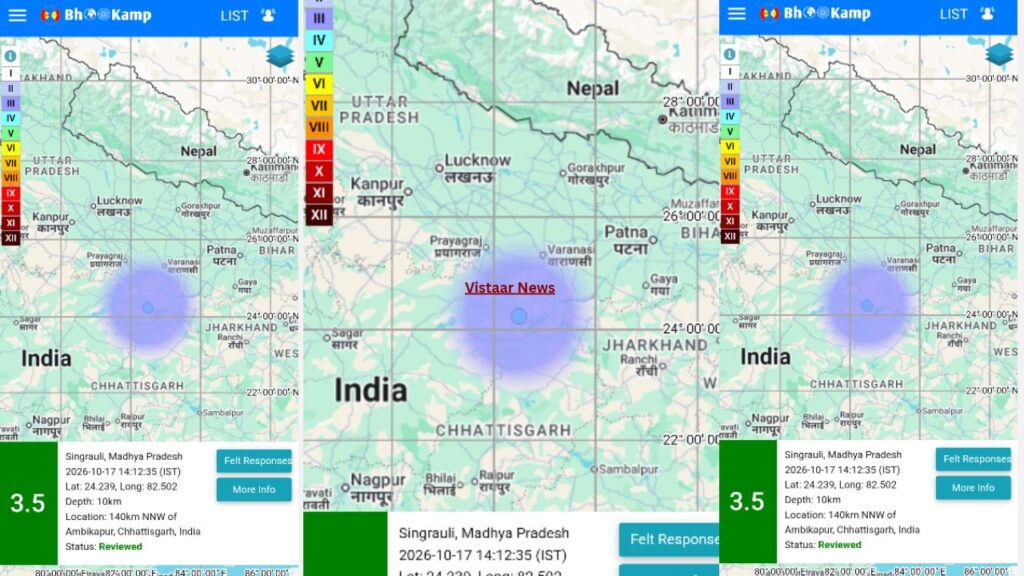Click intensity V swatch in middle legend

pos(319,62)
